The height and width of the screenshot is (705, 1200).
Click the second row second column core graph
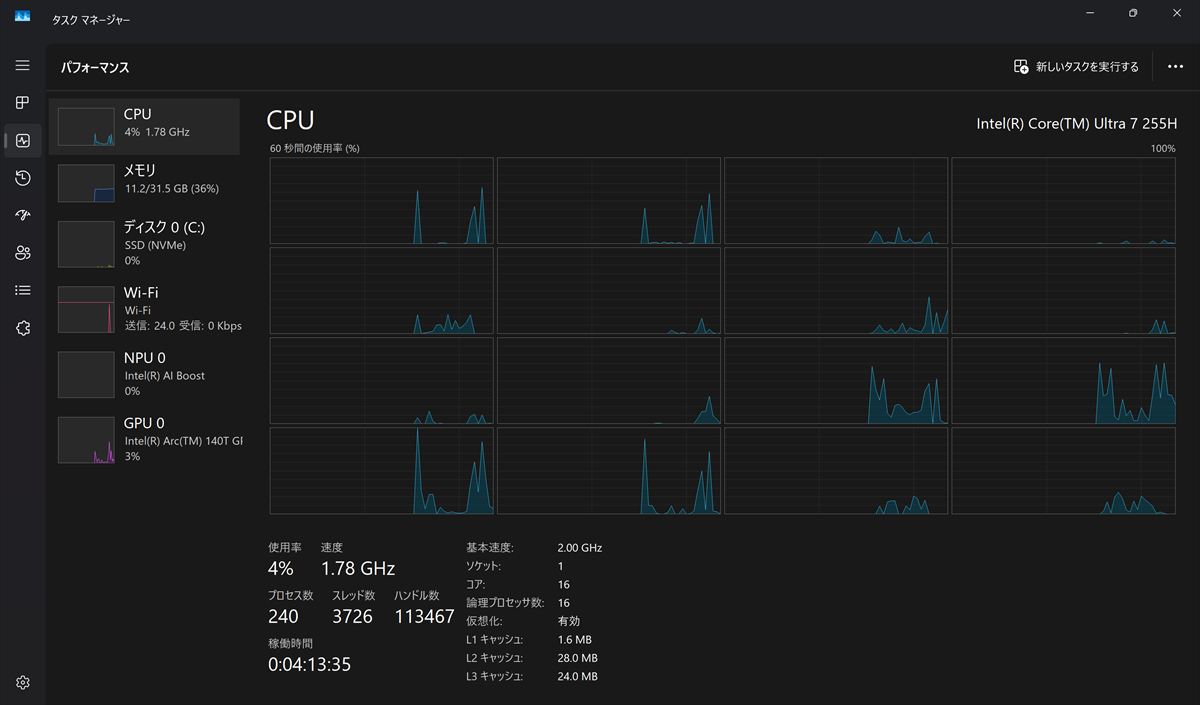coord(609,291)
